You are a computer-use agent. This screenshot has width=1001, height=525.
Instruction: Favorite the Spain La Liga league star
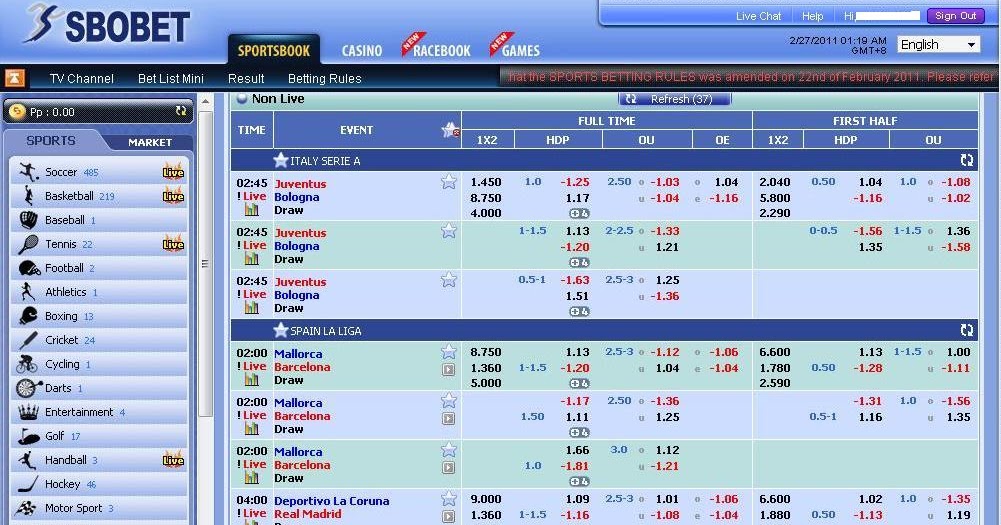pos(281,330)
